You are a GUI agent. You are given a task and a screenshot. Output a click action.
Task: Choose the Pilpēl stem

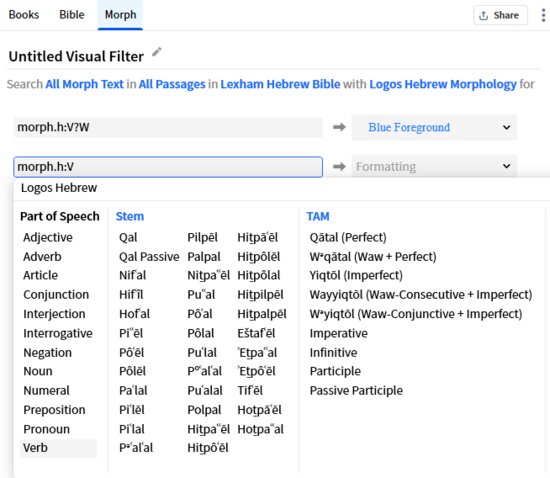tap(203, 237)
